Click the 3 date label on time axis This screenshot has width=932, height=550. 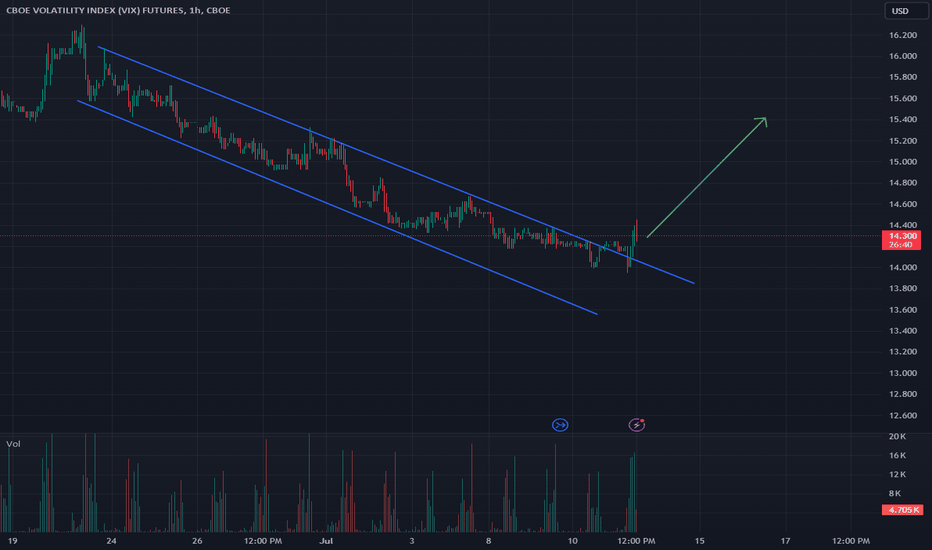point(411,540)
